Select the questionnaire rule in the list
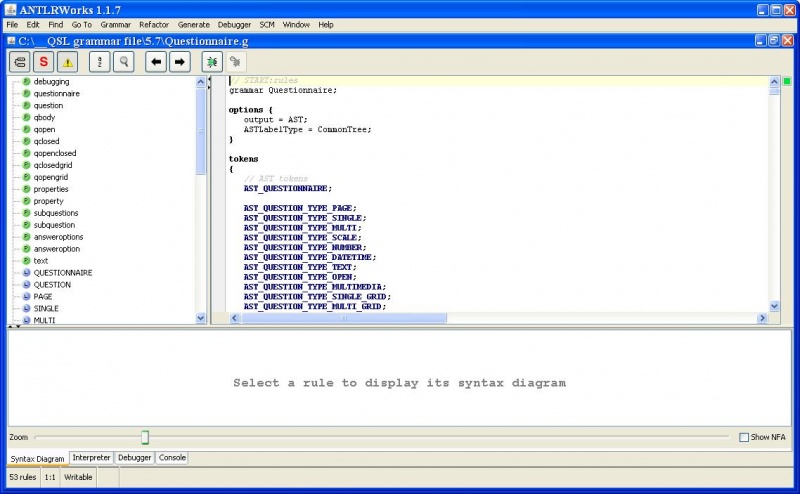This screenshot has width=800, height=494. 57,93
